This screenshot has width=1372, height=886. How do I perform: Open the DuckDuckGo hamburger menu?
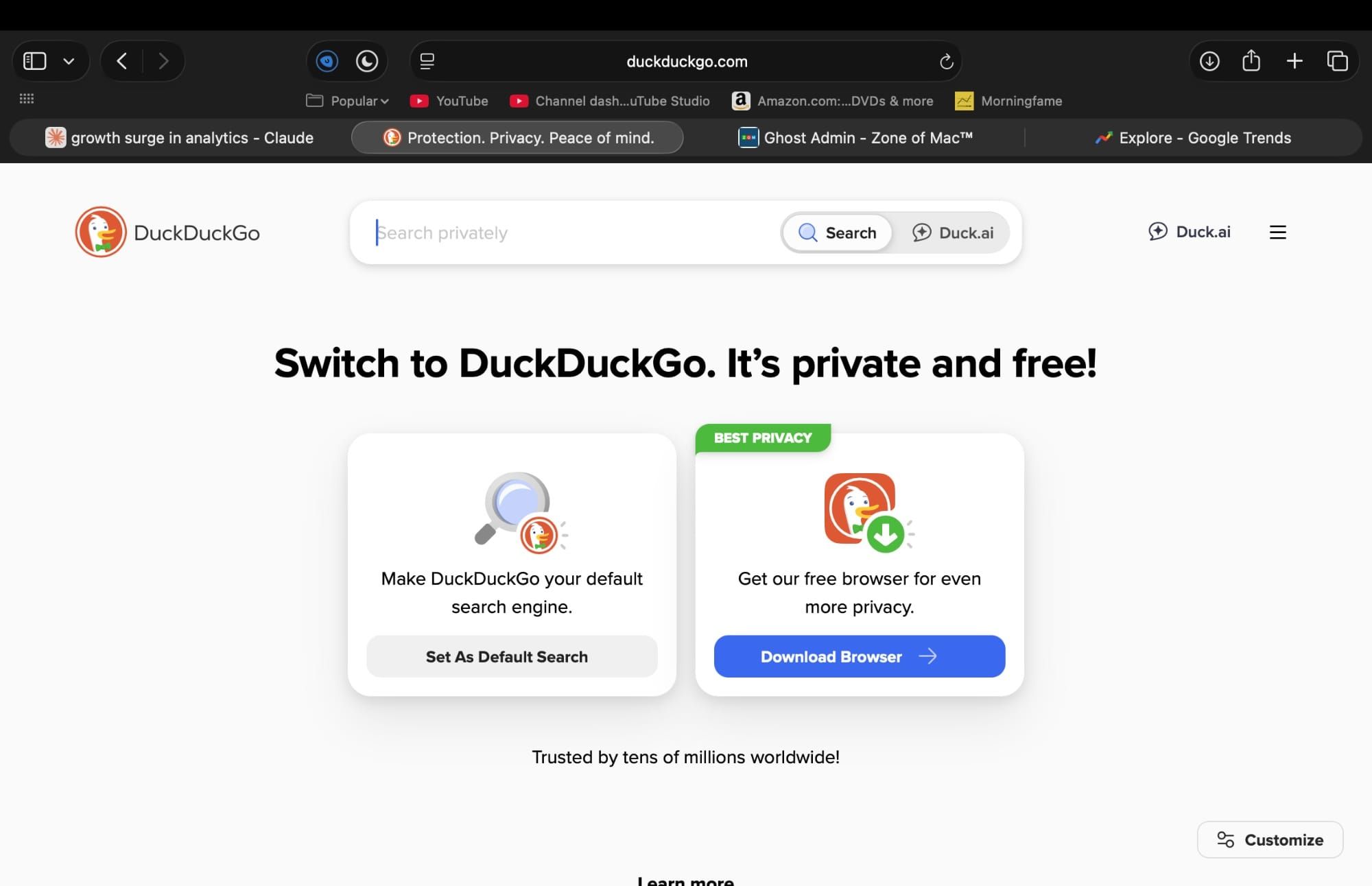pyautogui.click(x=1278, y=232)
